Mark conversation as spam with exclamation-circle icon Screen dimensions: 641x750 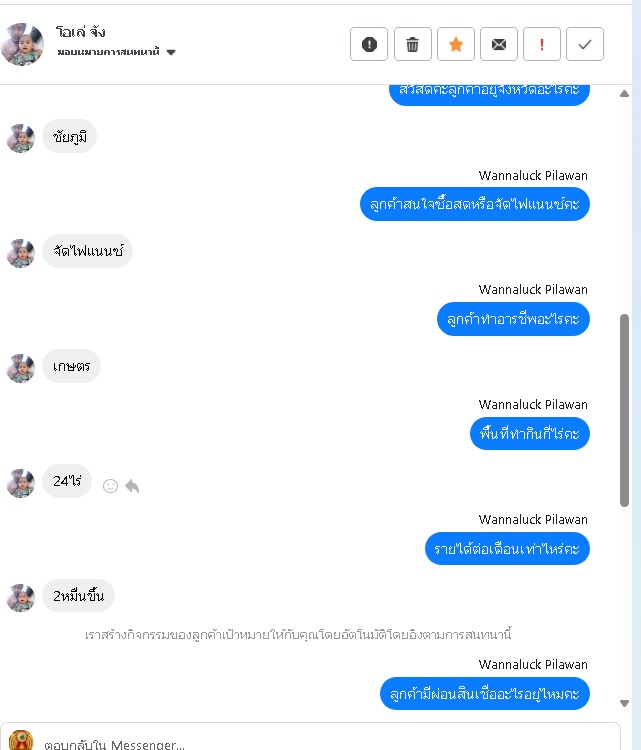point(369,44)
